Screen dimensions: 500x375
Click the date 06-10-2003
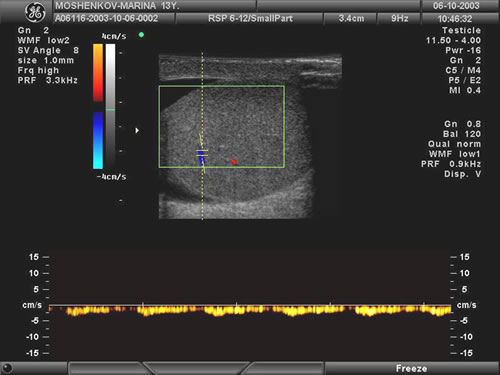456,6
